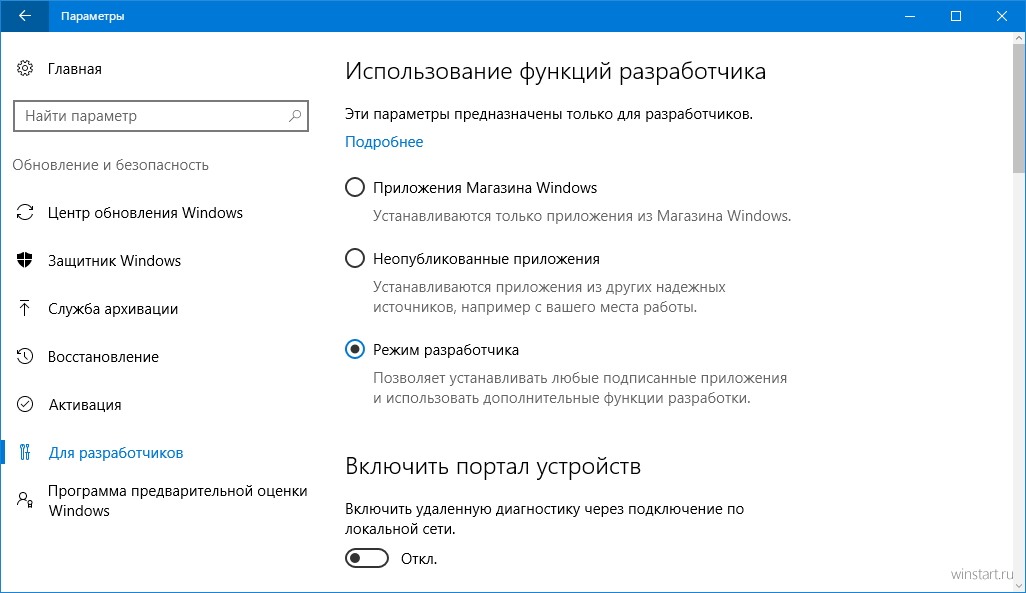Click the search magnifier icon
Image resolution: width=1026 pixels, height=593 pixels.
click(x=294, y=116)
